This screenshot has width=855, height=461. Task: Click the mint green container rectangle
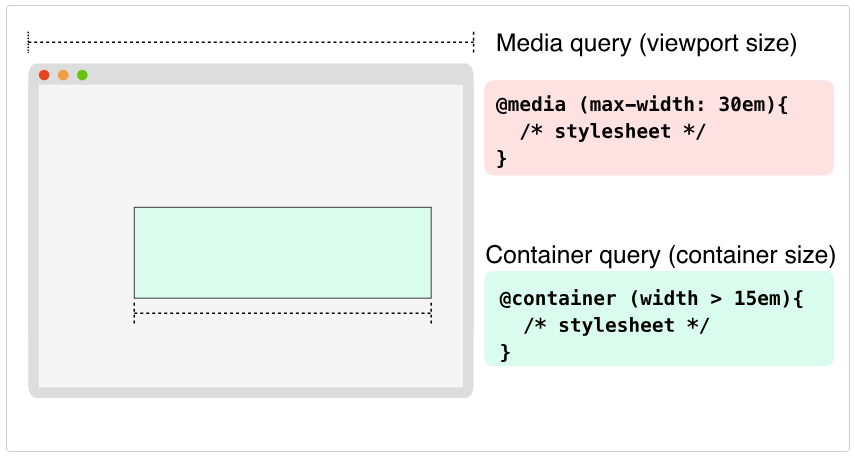[x=282, y=253]
